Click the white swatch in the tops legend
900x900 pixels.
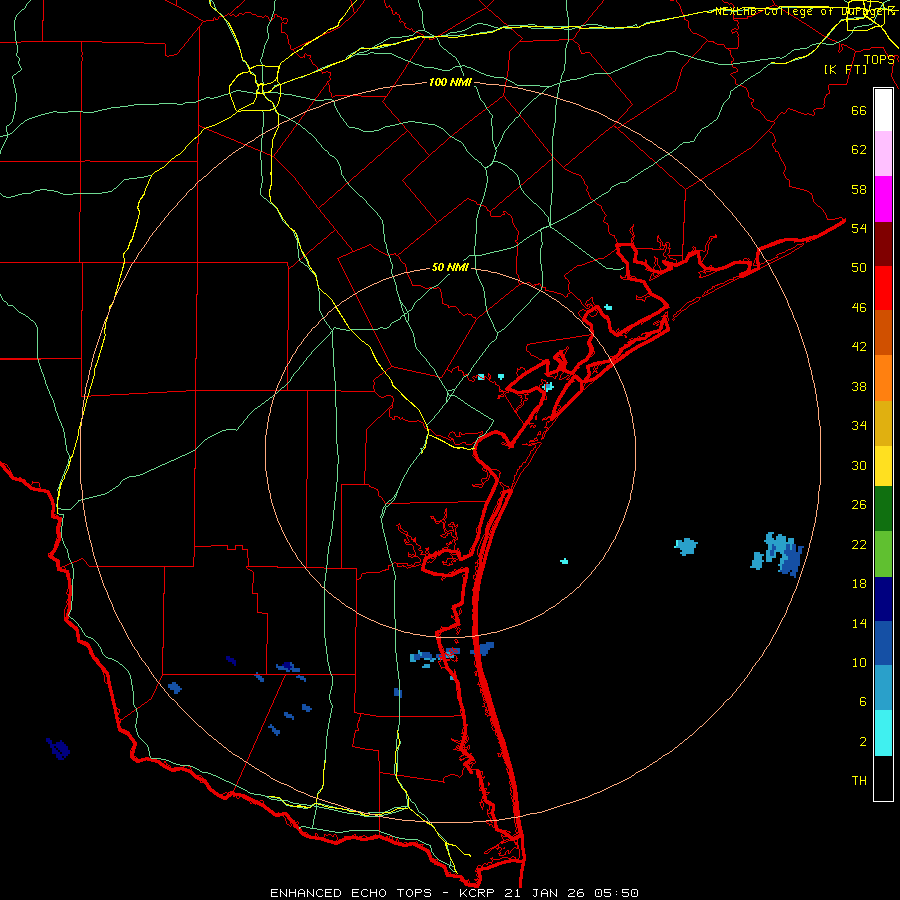pyautogui.click(x=883, y=110)
